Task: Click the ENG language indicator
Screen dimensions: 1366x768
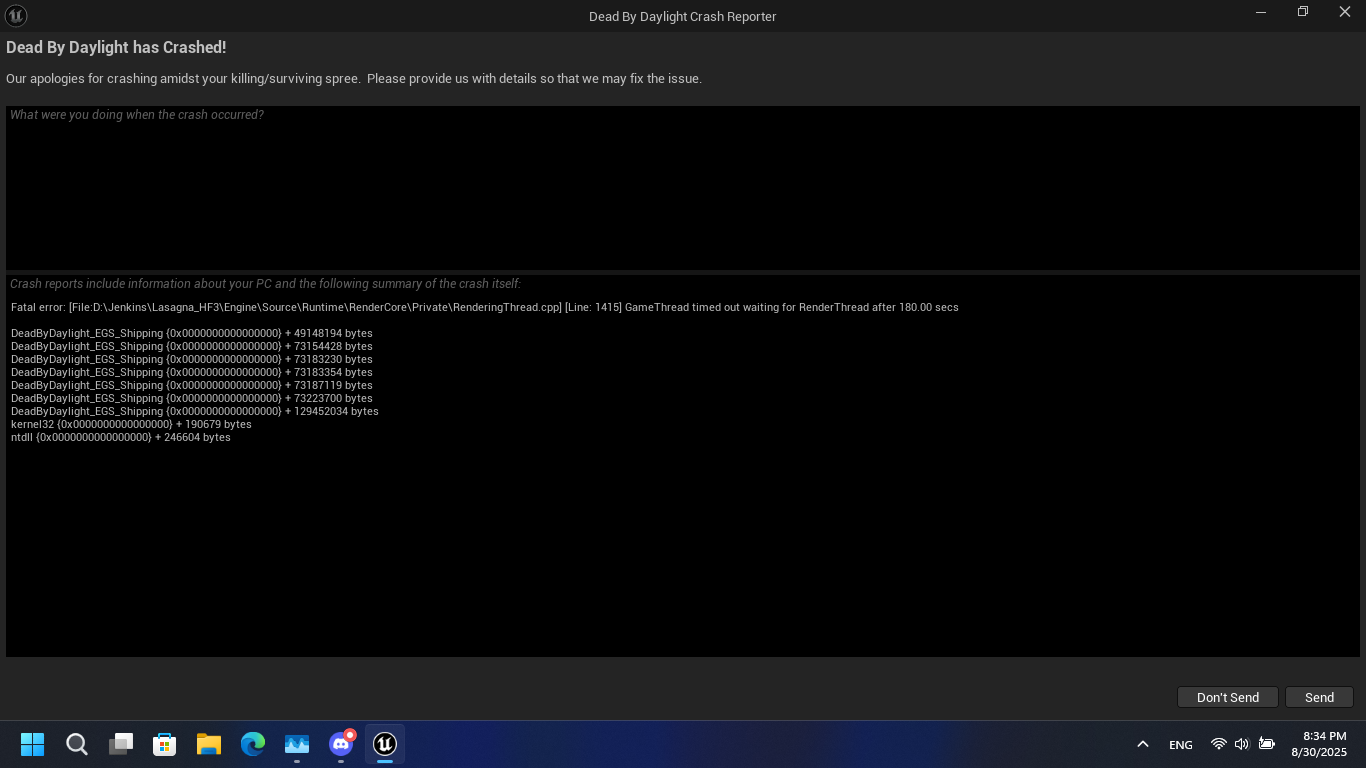Action: click(x=1181, y=744)
